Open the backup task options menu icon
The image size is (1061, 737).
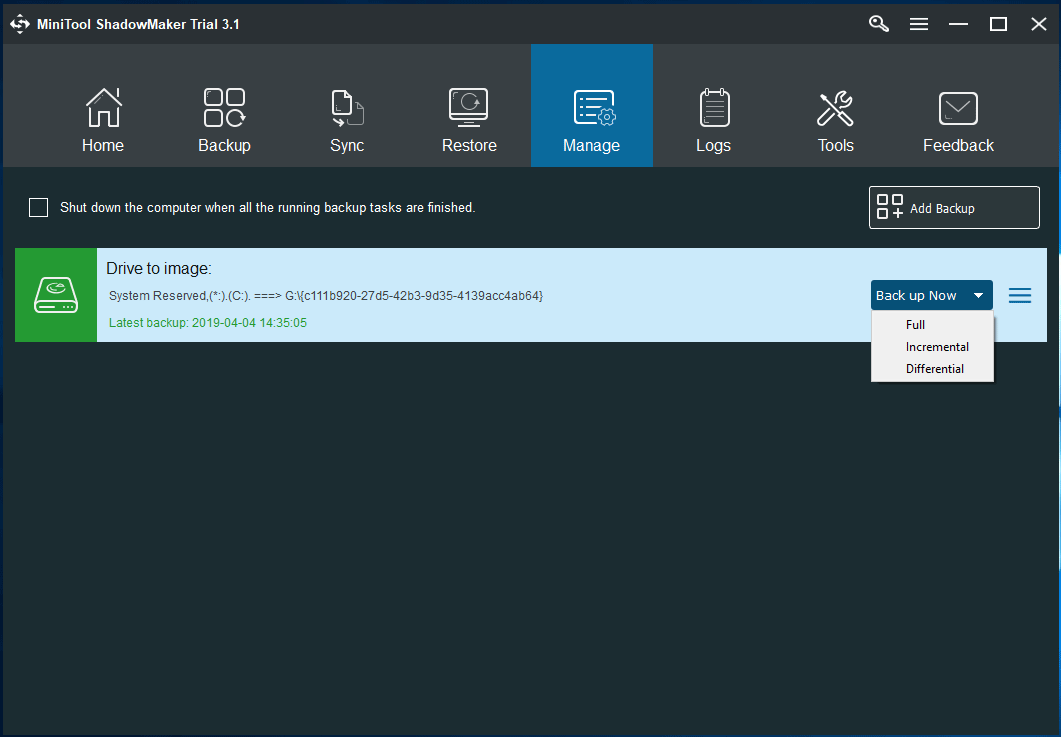[1020, 295]
